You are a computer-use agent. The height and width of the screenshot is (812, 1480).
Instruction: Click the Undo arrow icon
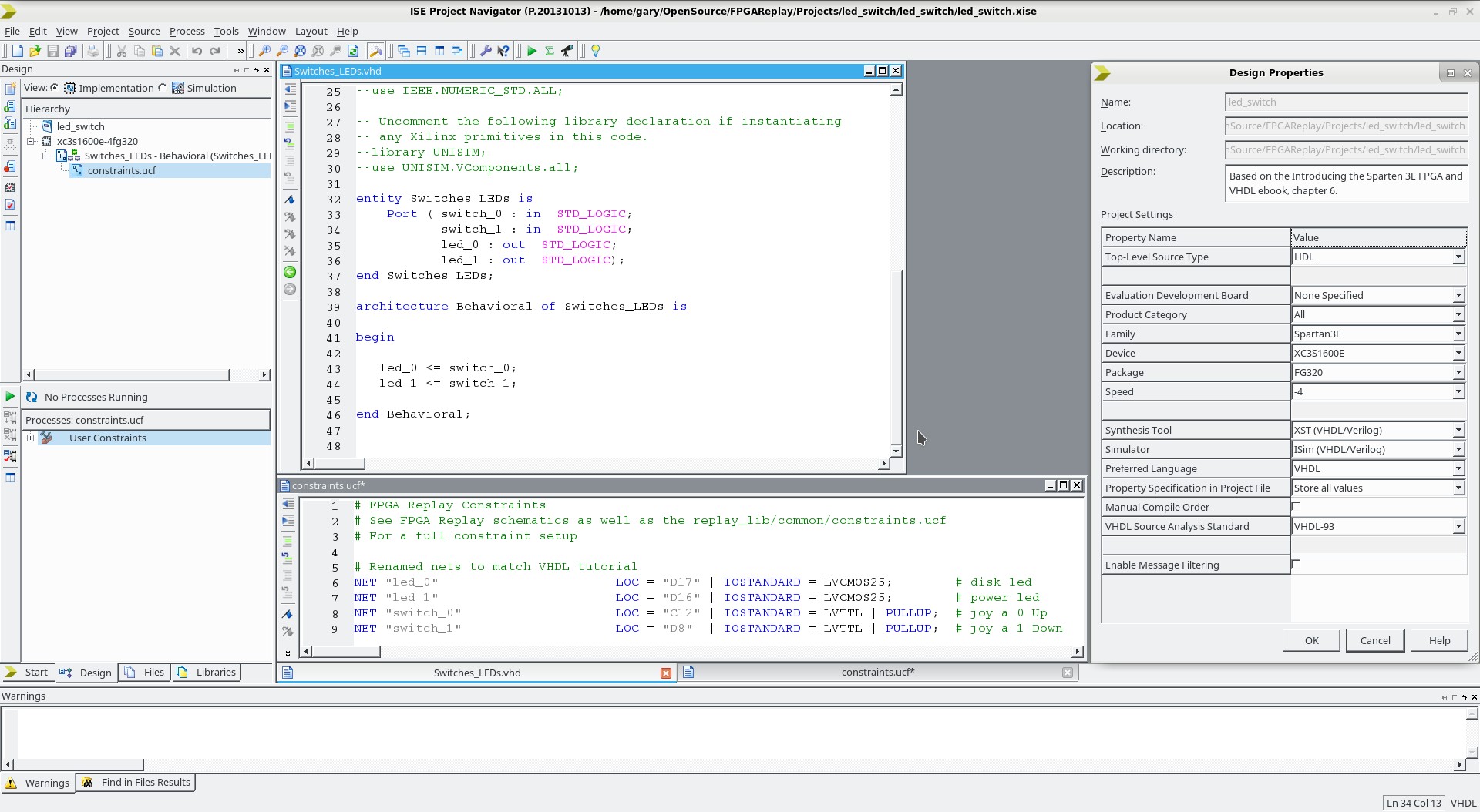[197, 51]
